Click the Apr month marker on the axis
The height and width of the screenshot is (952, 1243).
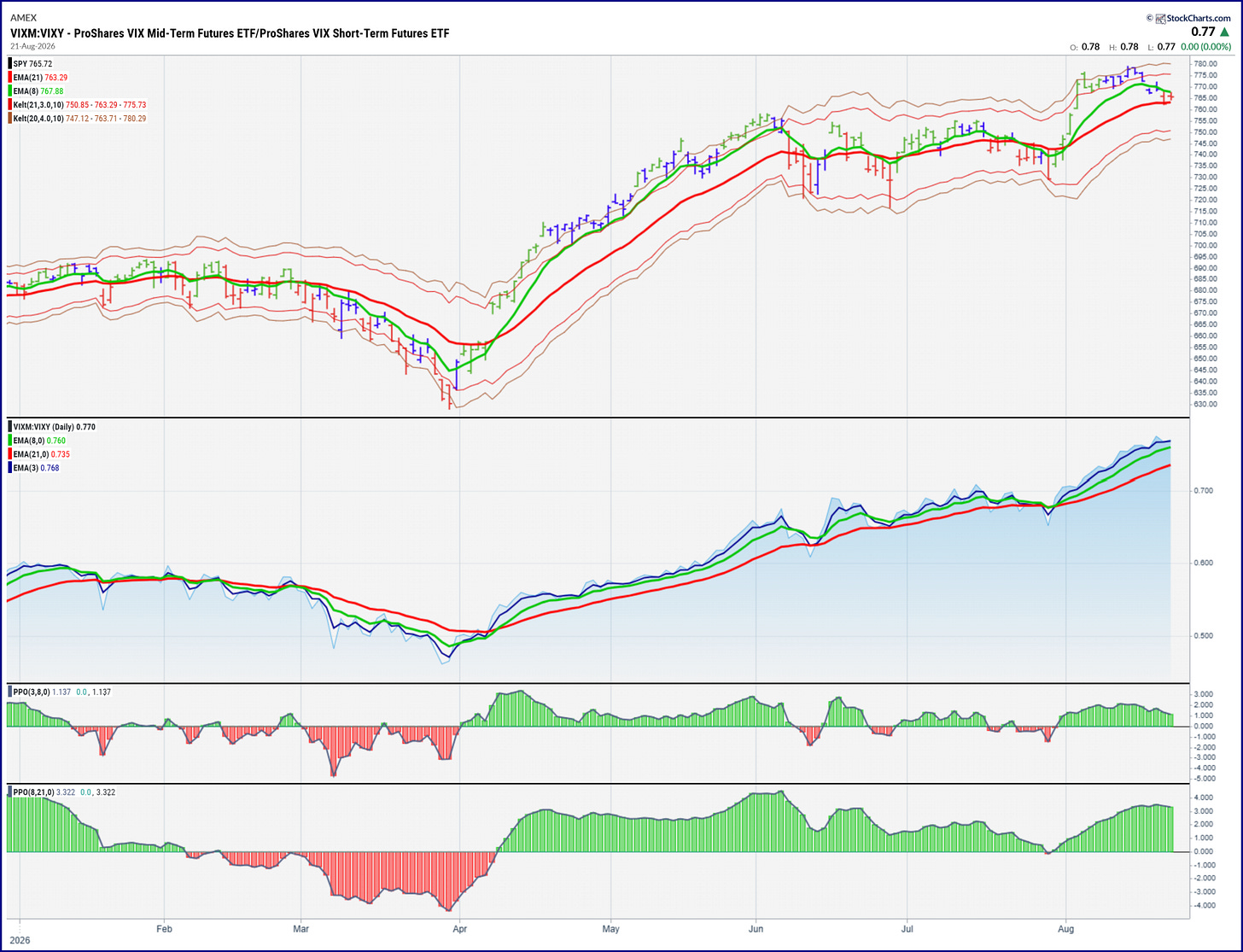pos(459,926)
